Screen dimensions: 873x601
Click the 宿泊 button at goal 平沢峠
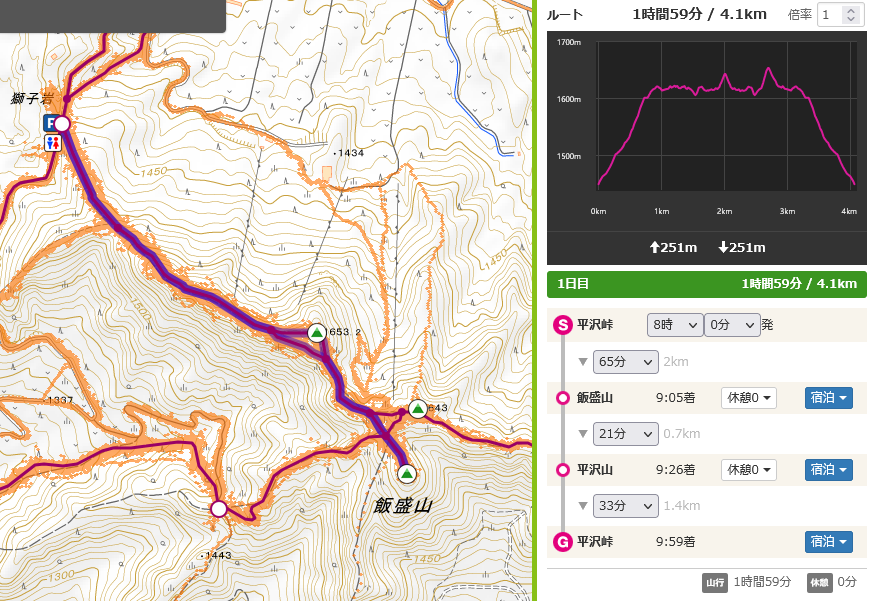pyautogui.click(x=828, y=542)
